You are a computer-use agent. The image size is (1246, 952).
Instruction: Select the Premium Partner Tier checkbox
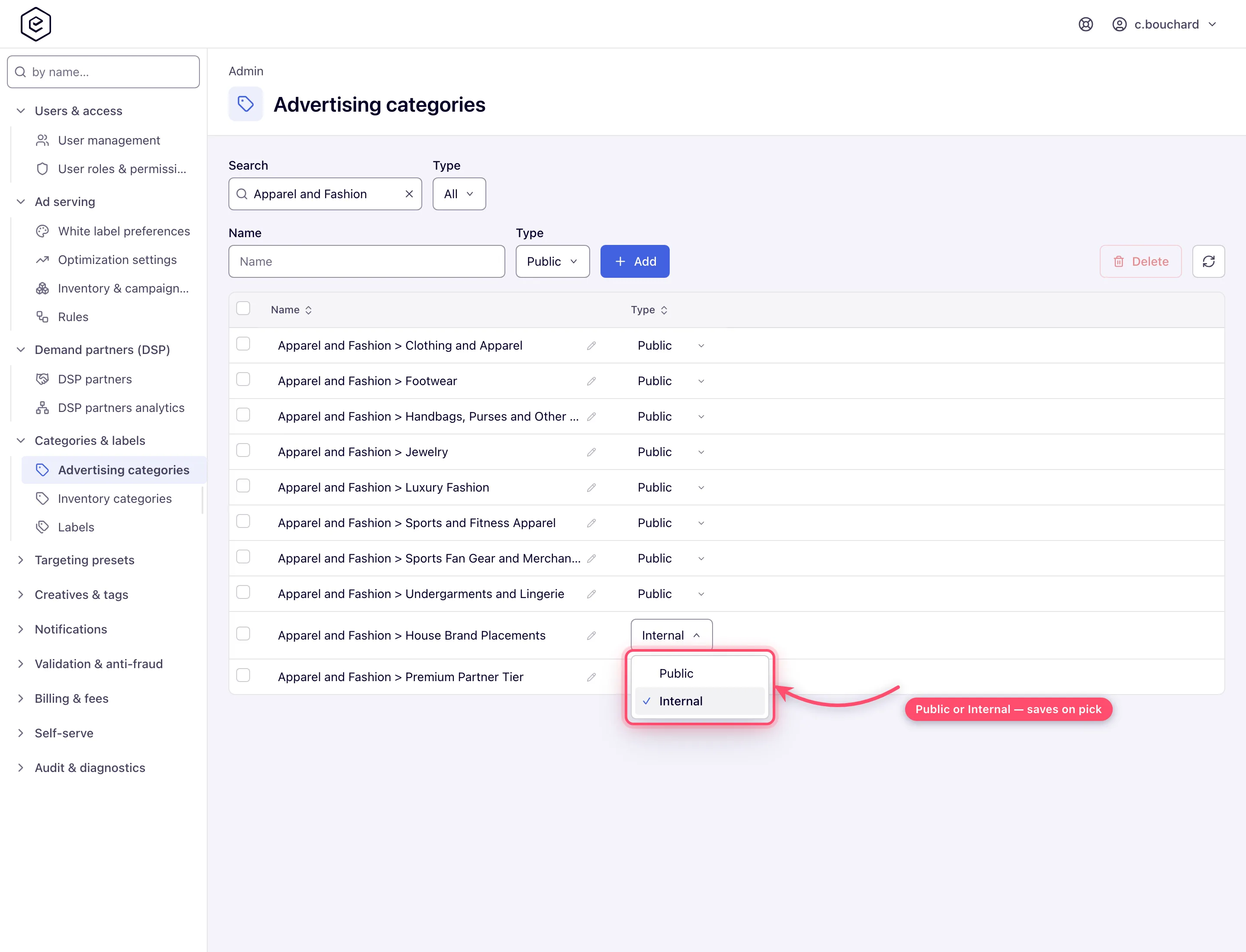[243, 675]
